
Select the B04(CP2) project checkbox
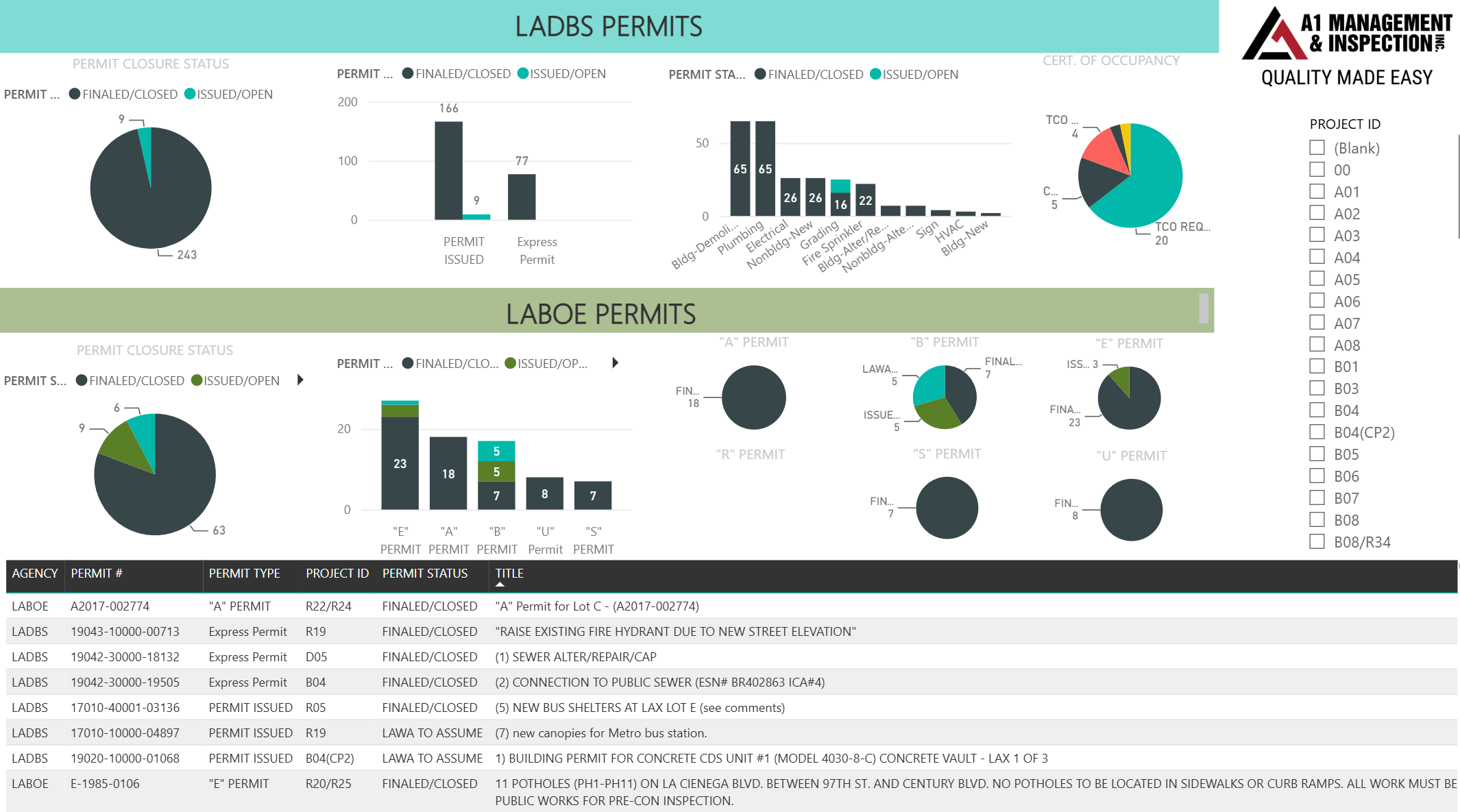click(x=1317, y=432)
